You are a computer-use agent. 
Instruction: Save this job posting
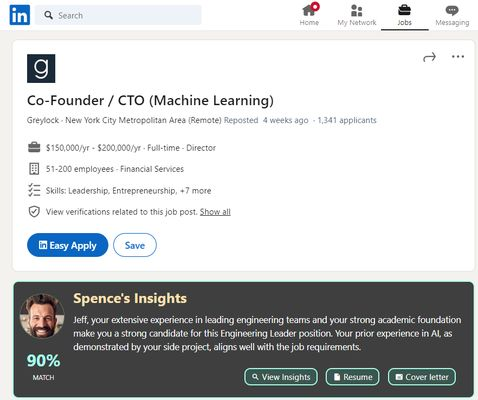click(135, 245)
